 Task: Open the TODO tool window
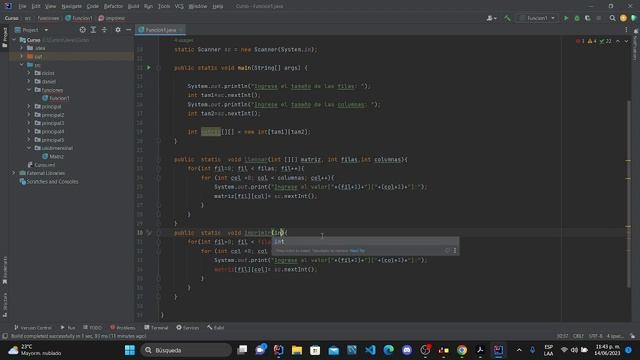click(93, 328)
